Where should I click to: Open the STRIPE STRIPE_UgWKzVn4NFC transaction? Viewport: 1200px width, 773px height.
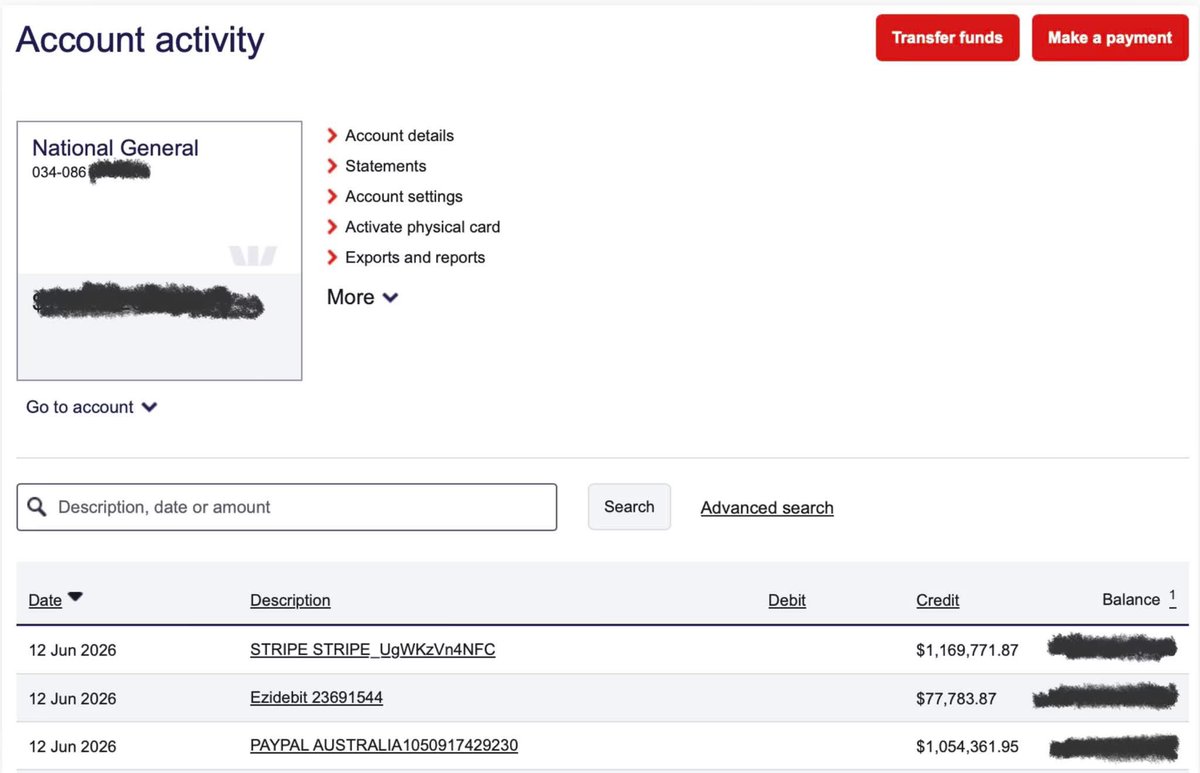373,650
